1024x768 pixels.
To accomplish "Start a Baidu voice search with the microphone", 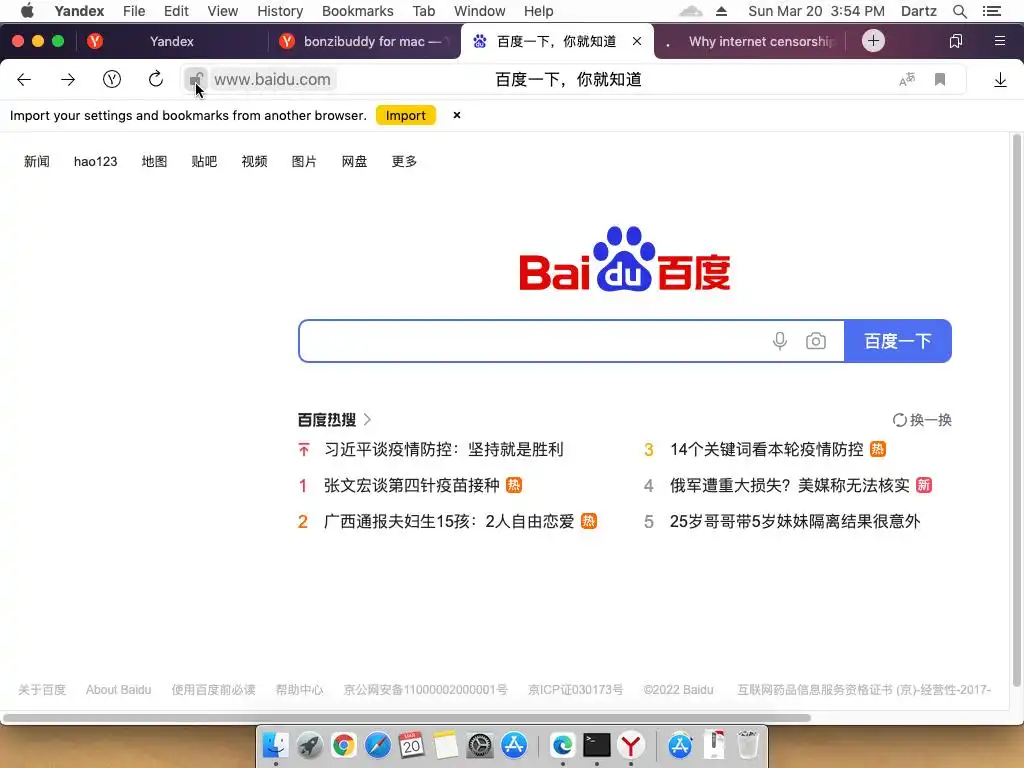I will [x=780, y=341].
